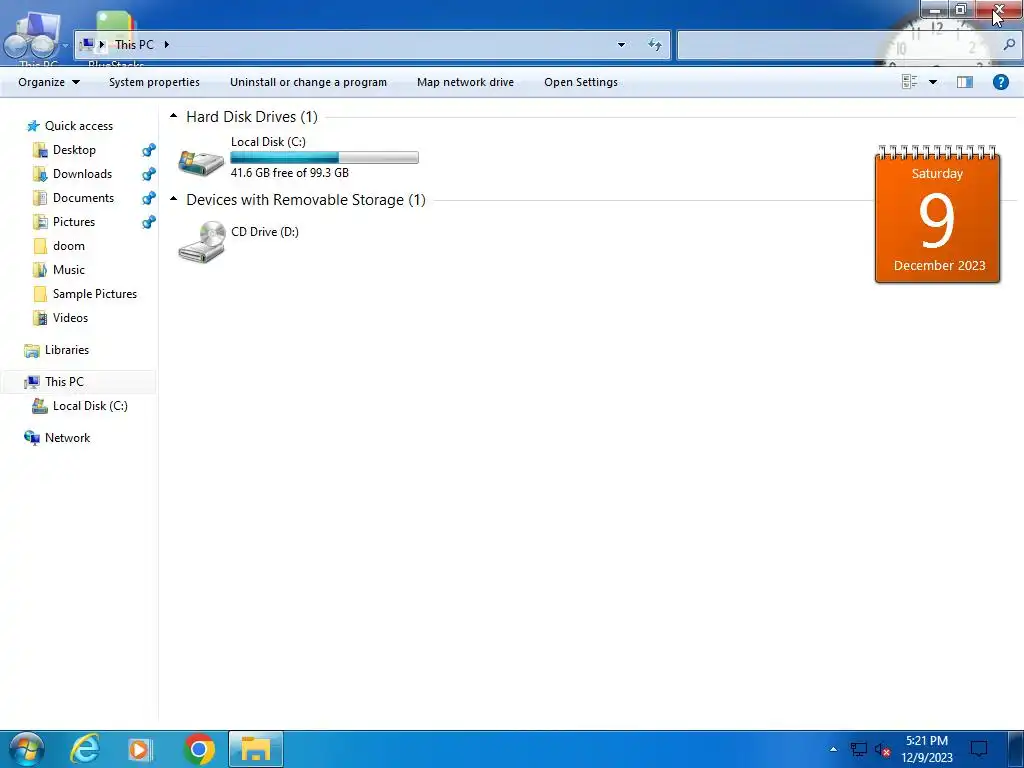Select the CD Drive (D:) icon
This screenshot has height=768, width=1024.
[201, 242]
